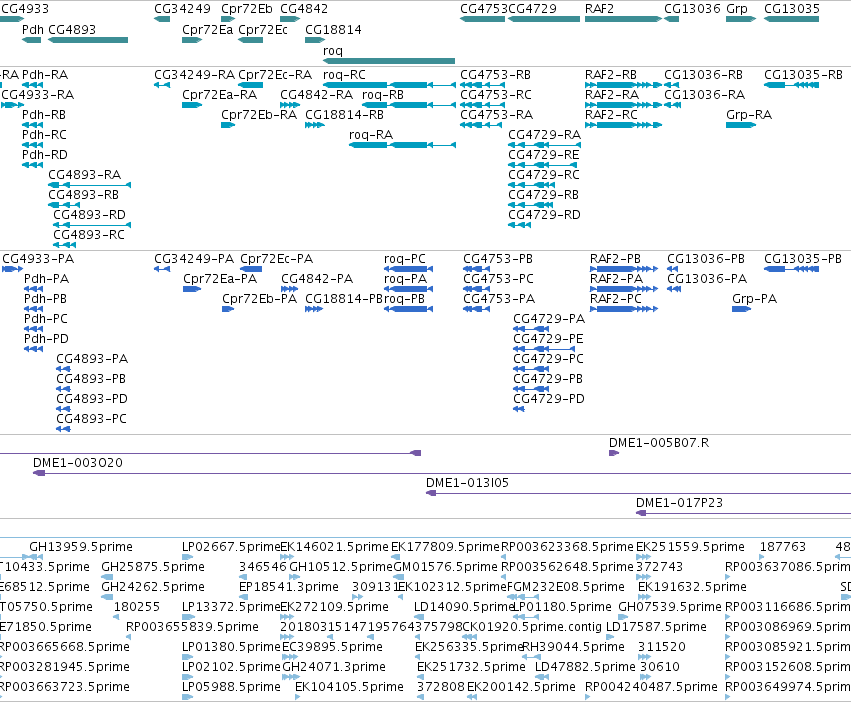The image size is (851, 702).
Task: Select EST GH25875.5prime
Action: tap(153, 567)
